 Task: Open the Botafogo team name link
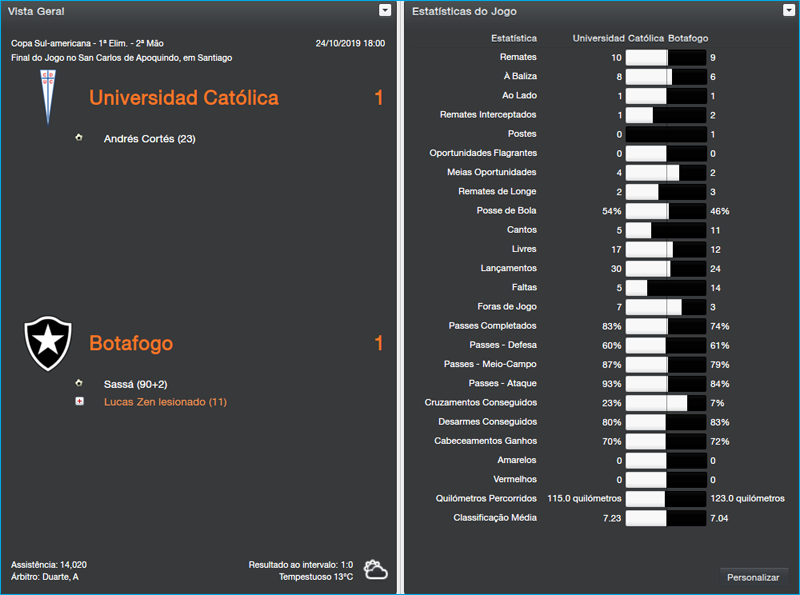[x=131, y=343]
